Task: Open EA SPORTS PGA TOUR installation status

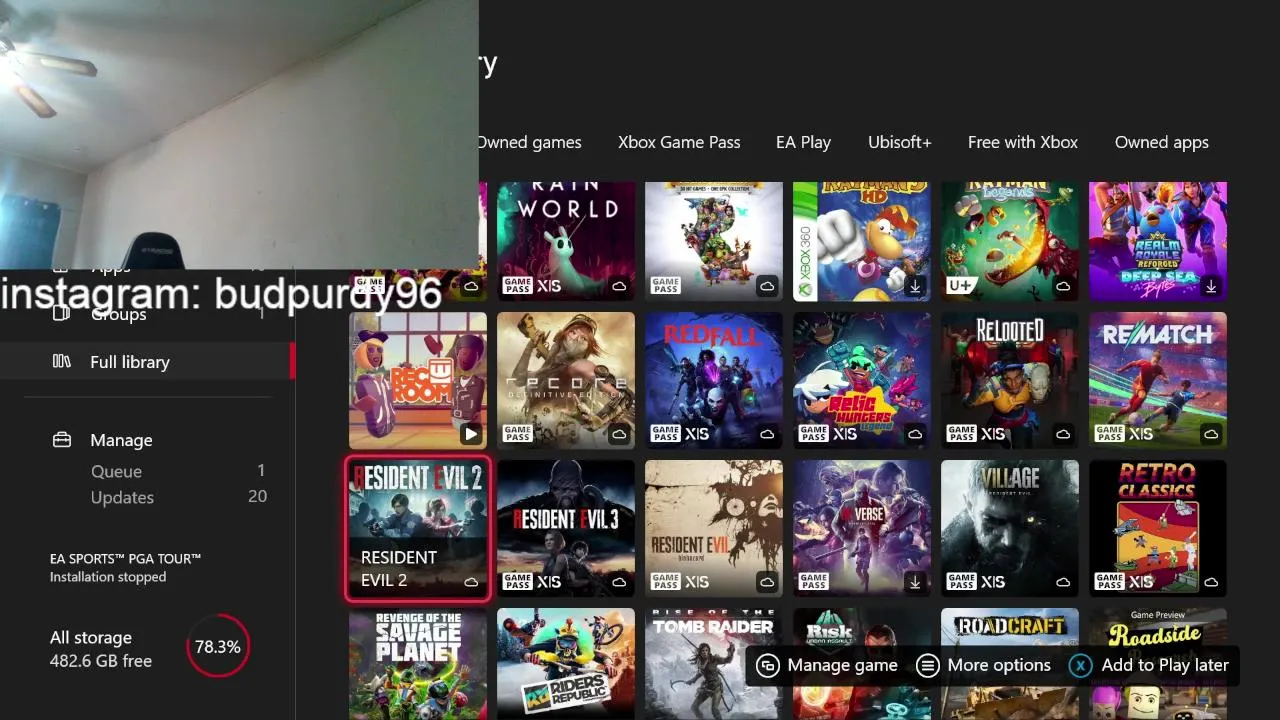Action: coord(125,567)
